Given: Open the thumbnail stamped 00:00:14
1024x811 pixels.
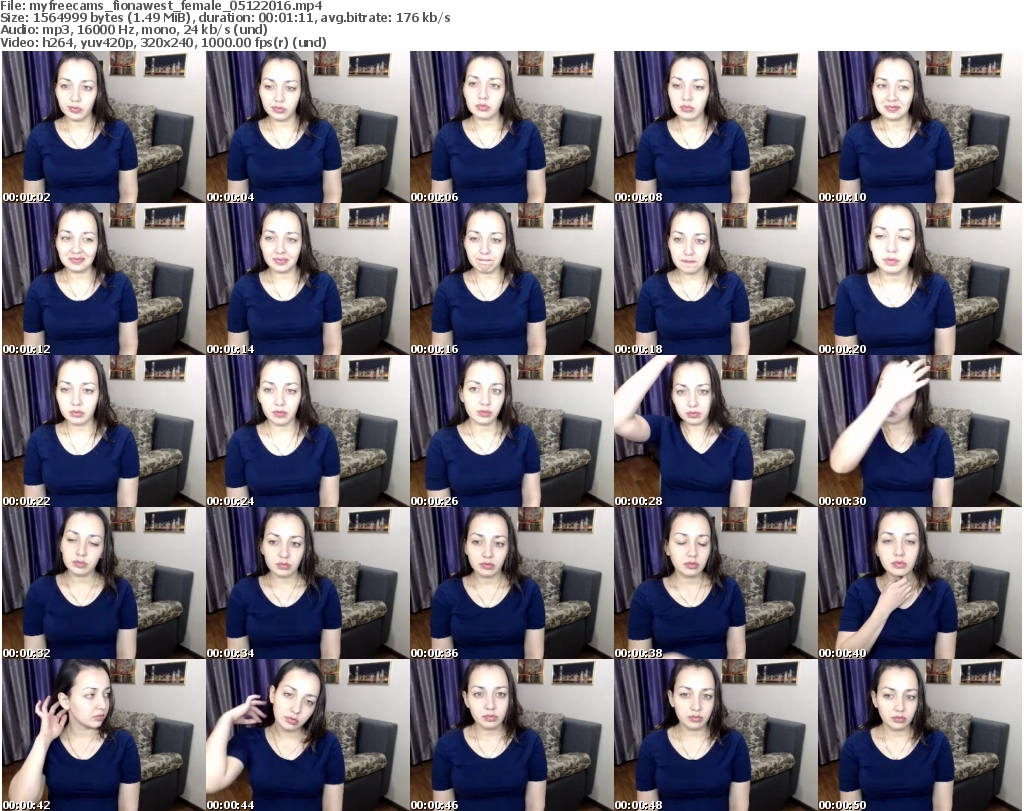Looking at the screenshot, I should 308,279.
